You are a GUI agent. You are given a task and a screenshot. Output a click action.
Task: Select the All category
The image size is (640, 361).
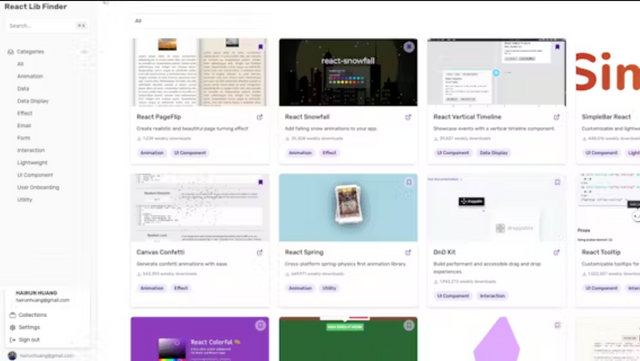20,64
